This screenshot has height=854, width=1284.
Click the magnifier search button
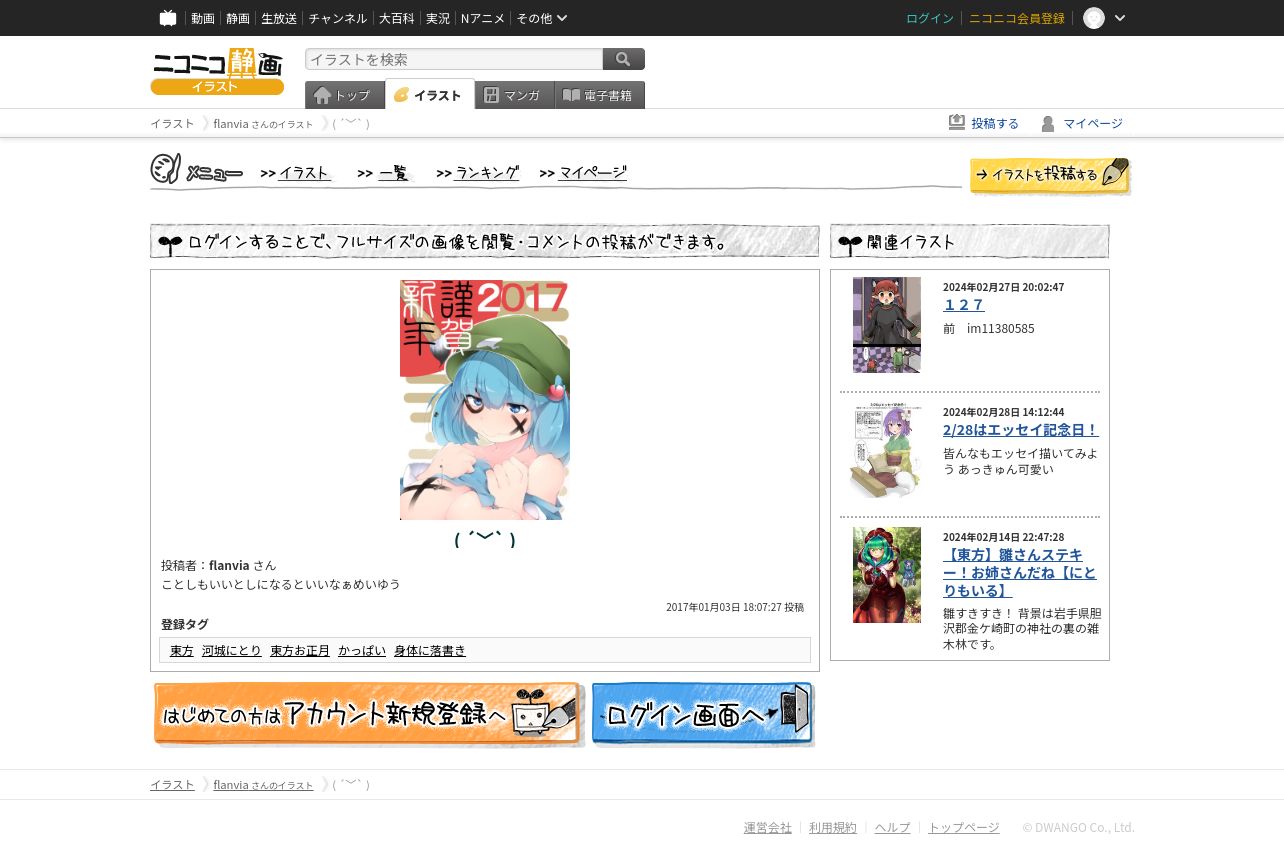(624, 59)
